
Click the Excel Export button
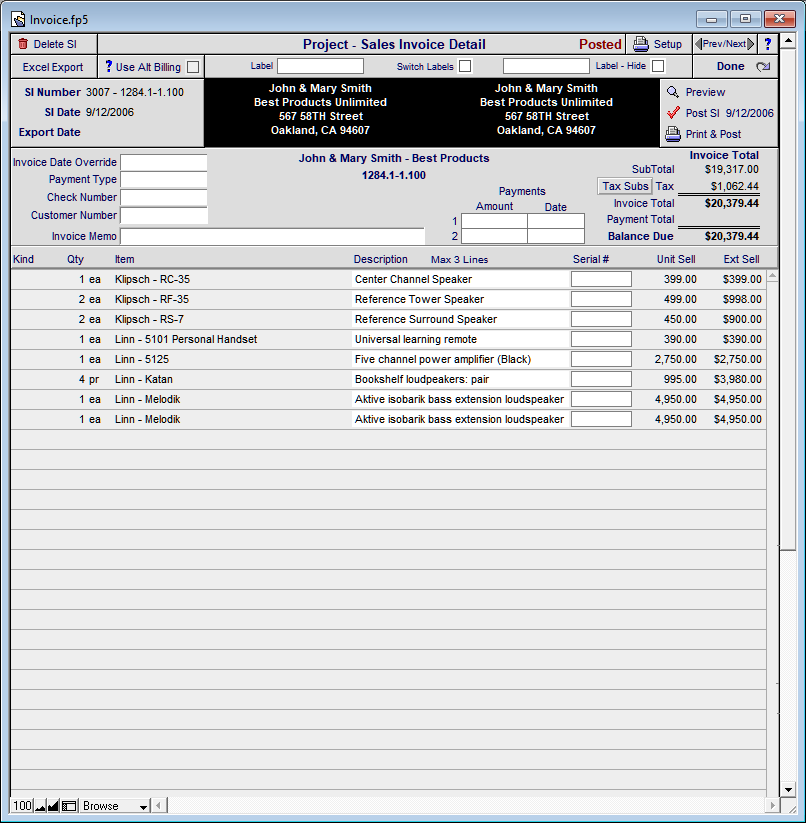53,67
